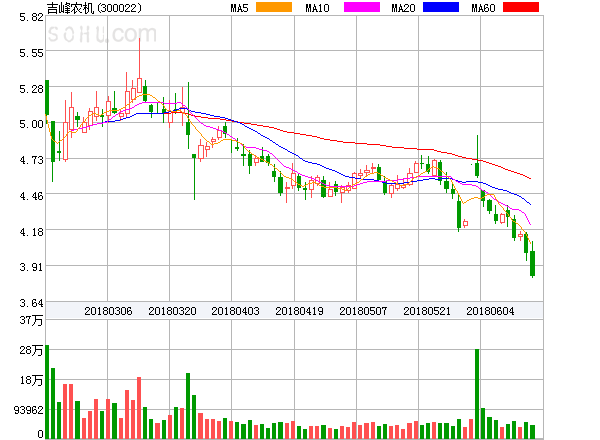This screenshot has width=600, height=440.
Task: Select the MA10 legend label
Action: point(318,8)
